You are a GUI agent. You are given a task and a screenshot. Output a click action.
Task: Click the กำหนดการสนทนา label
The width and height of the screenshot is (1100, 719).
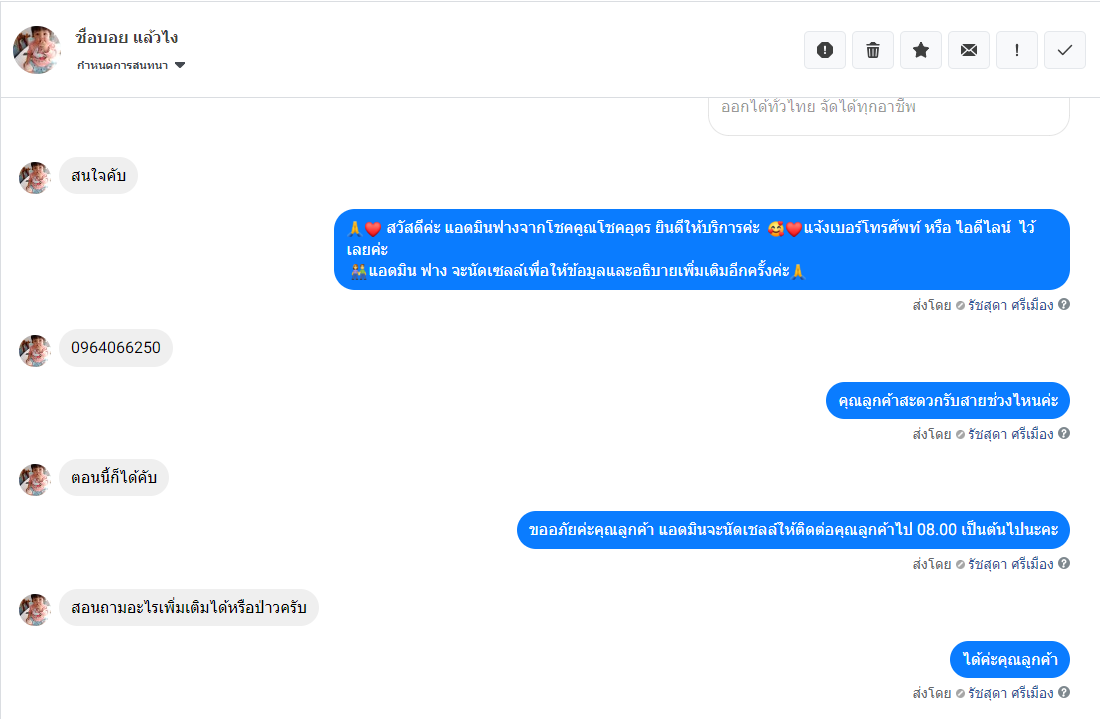[x=123, y=65]
